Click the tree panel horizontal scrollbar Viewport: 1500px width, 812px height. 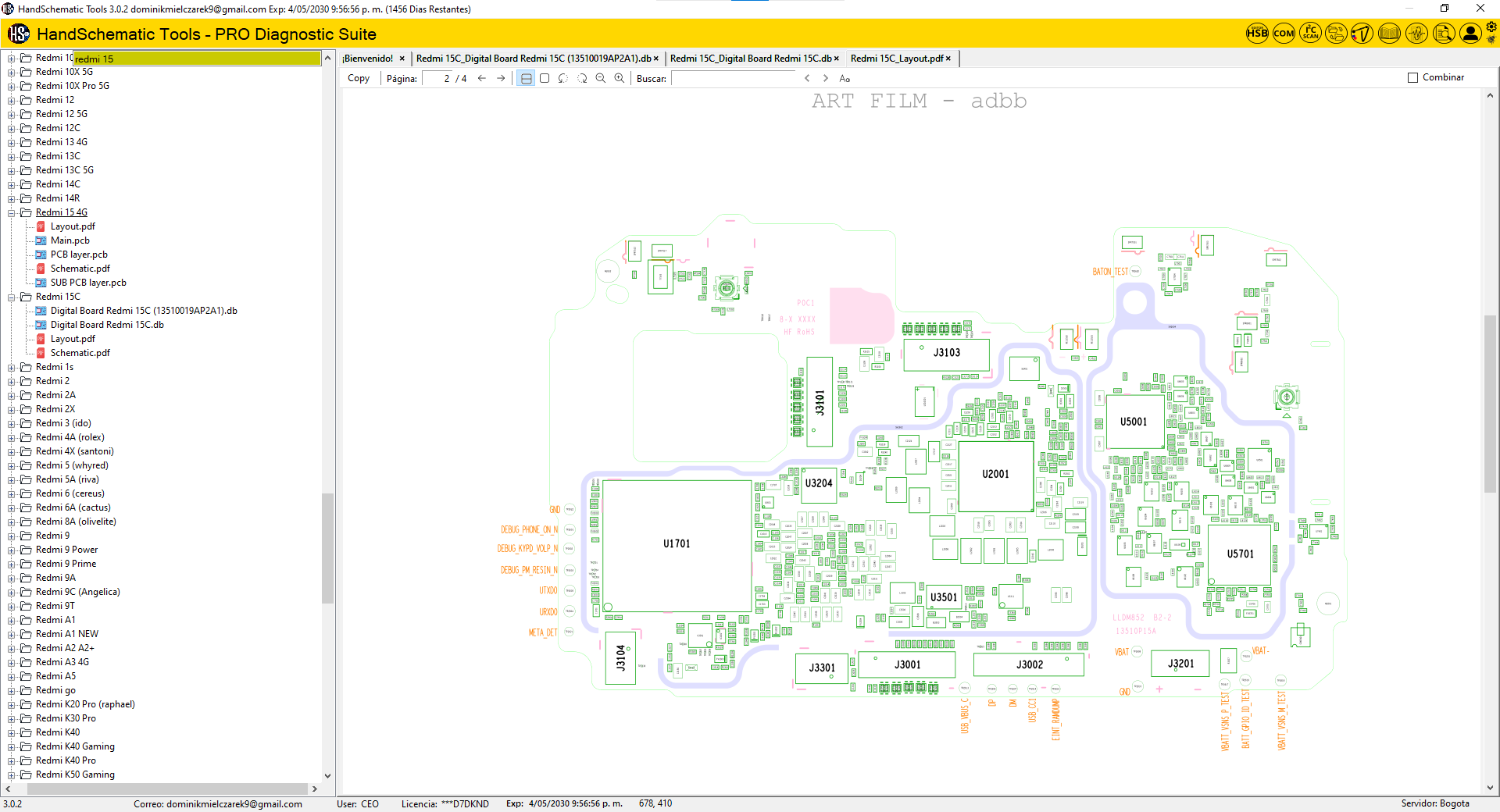click(x=168, y=789)
